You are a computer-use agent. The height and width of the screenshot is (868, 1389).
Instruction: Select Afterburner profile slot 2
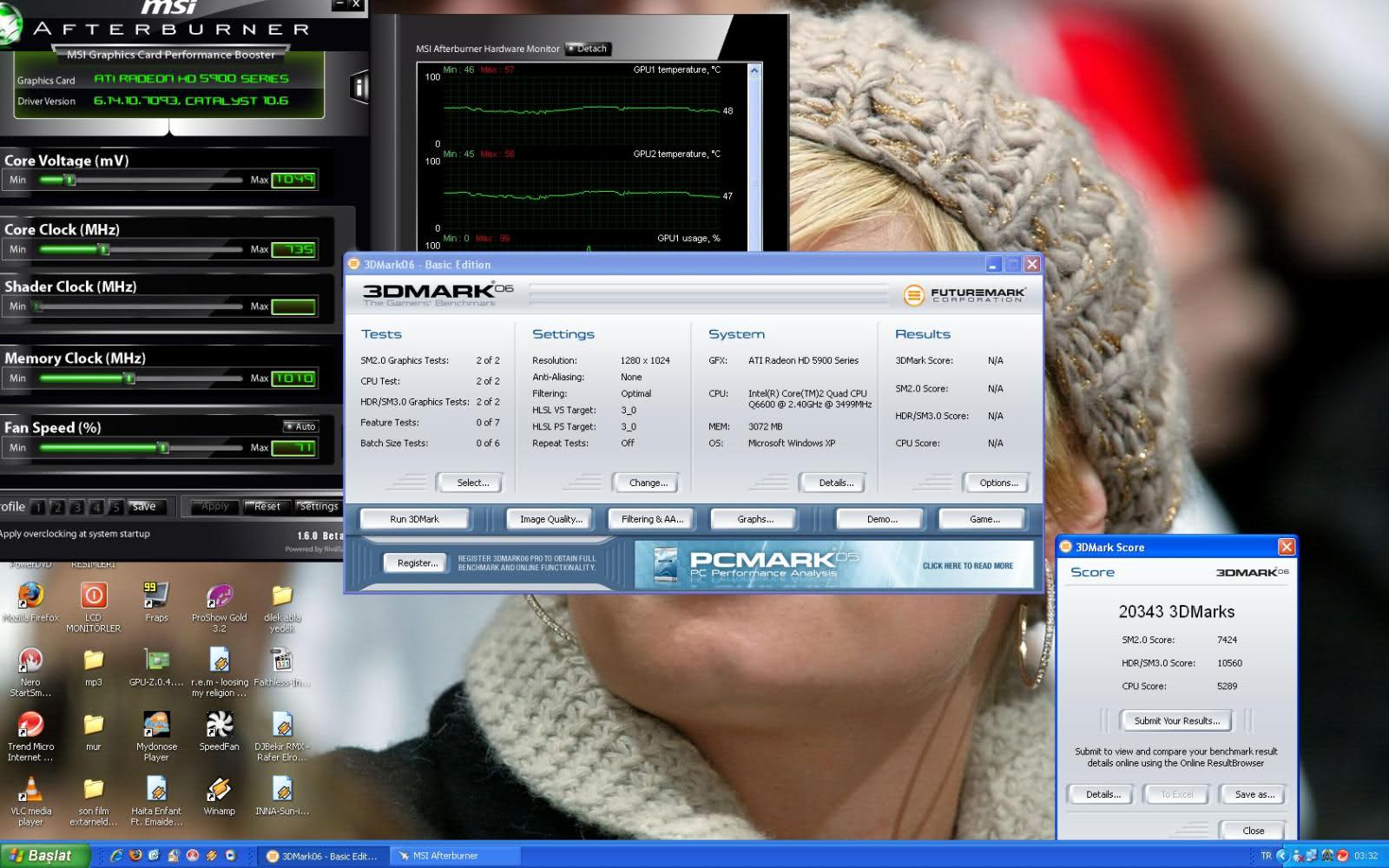pyautogui.click(x=57, y=507)
